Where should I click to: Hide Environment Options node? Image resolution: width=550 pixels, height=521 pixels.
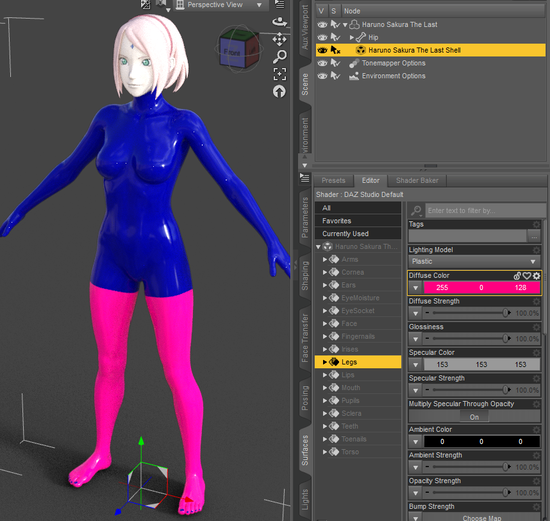[322, 76]
